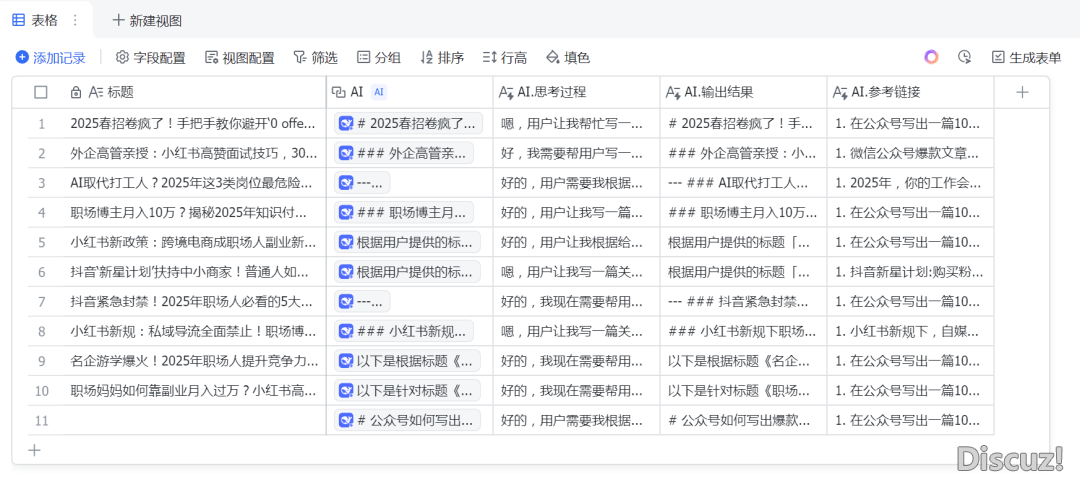Open the history clock icon
Viewport: 1080px width, 483px height.
(964, 57)
